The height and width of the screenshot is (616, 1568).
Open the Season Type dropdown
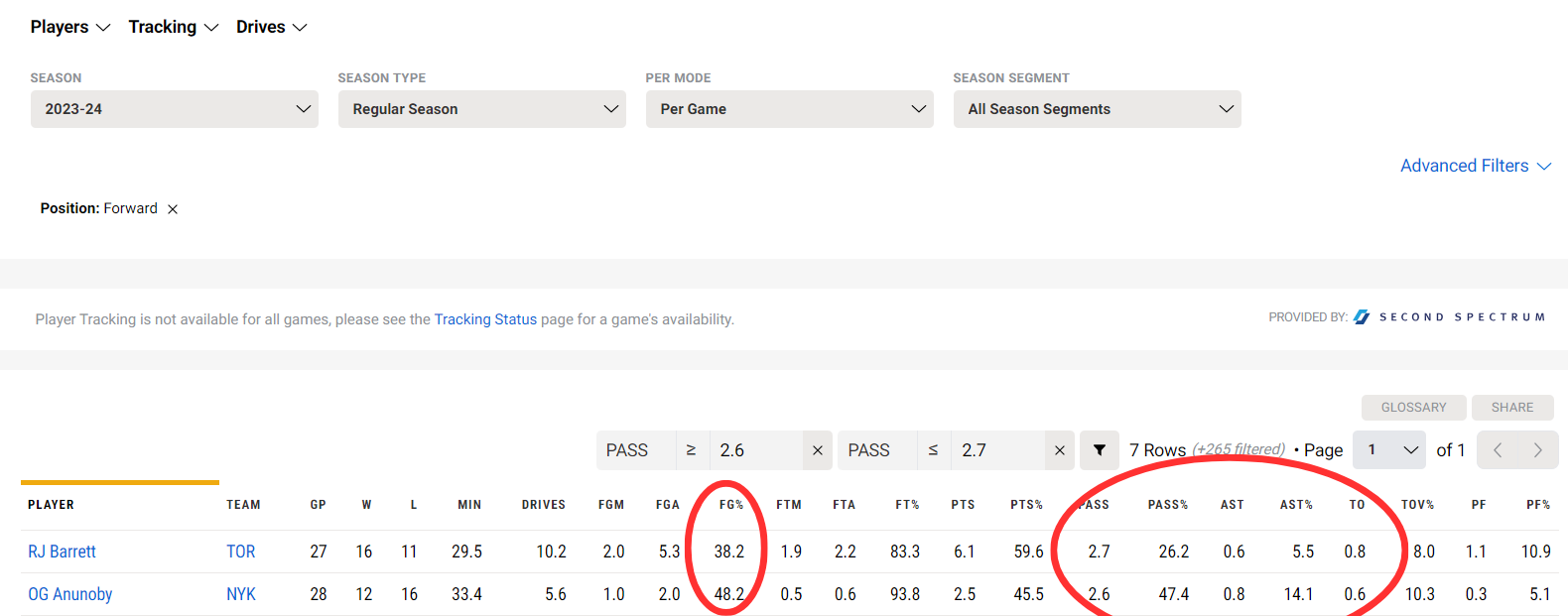(481, 109)
